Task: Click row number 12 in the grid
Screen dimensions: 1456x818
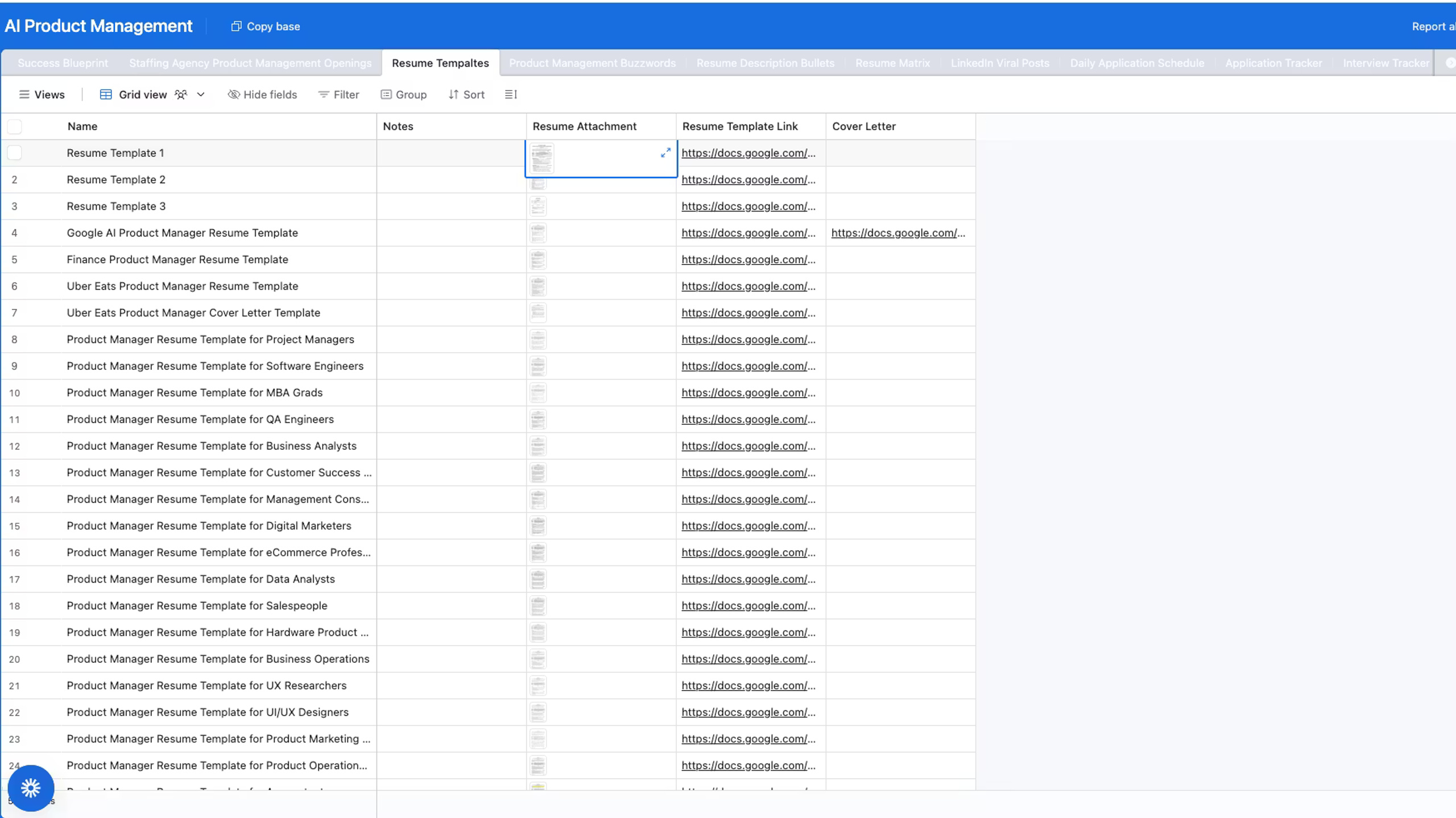Action: click(15, 446)
